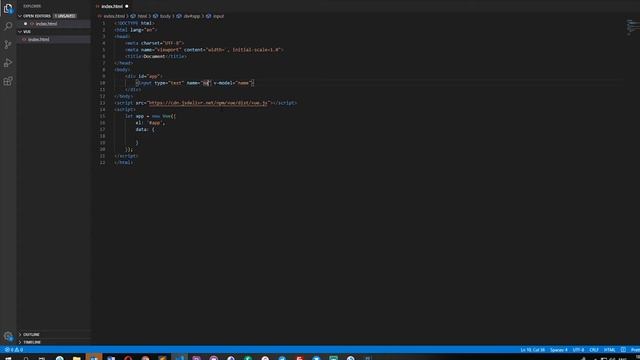Select index.html under Open Editors
Viewport: 640px width, 360px height.
[46, 24]
